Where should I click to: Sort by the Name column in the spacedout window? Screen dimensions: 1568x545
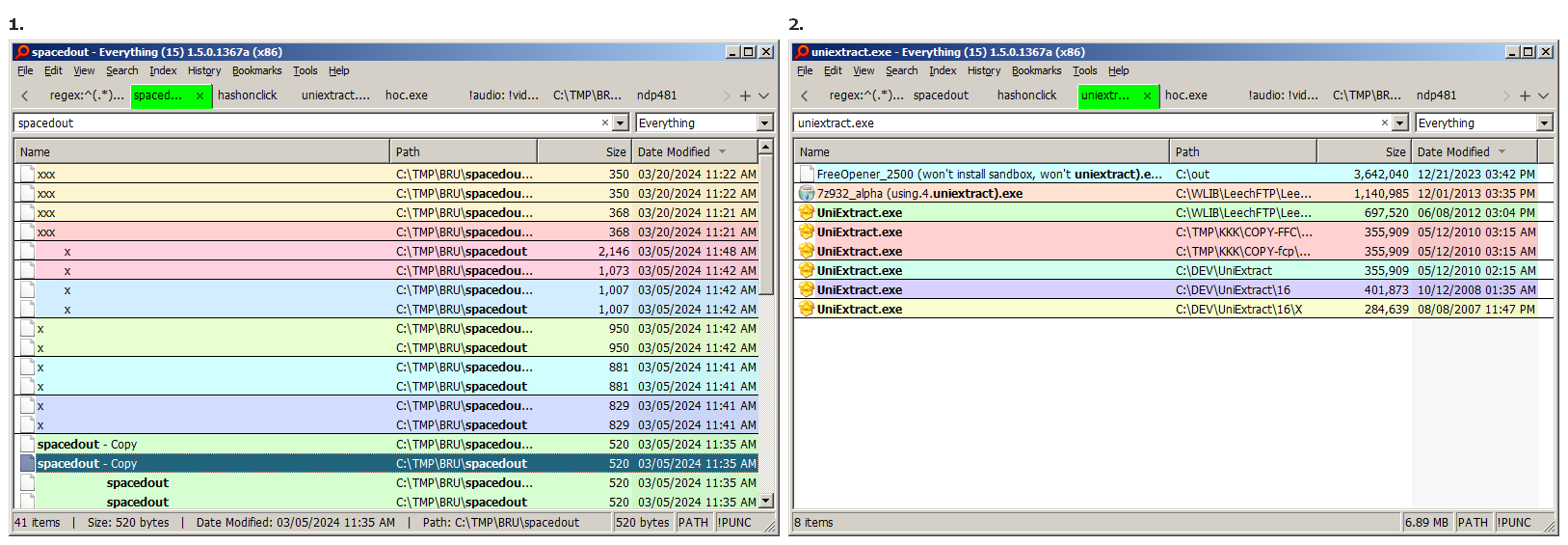pyautogui.click(x=202, y=151)
